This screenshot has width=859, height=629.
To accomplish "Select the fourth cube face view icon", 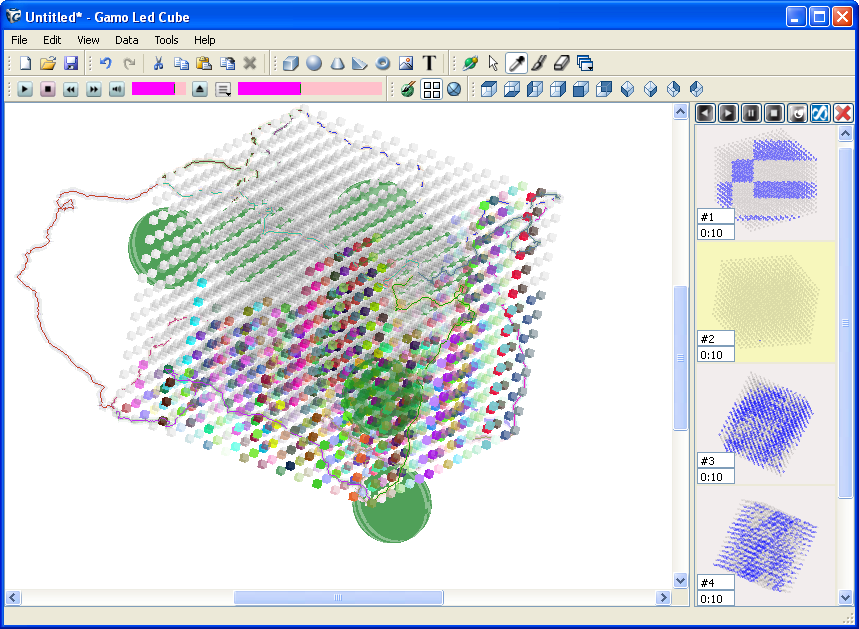I will pyautogui.click(x=558, y=89).
